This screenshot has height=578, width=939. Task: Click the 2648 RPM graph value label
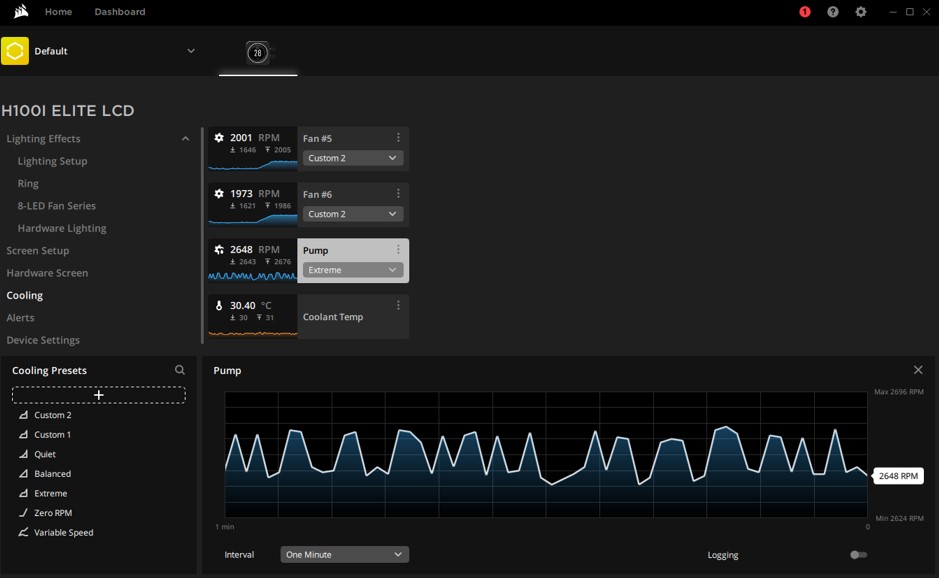pos(898,476)
